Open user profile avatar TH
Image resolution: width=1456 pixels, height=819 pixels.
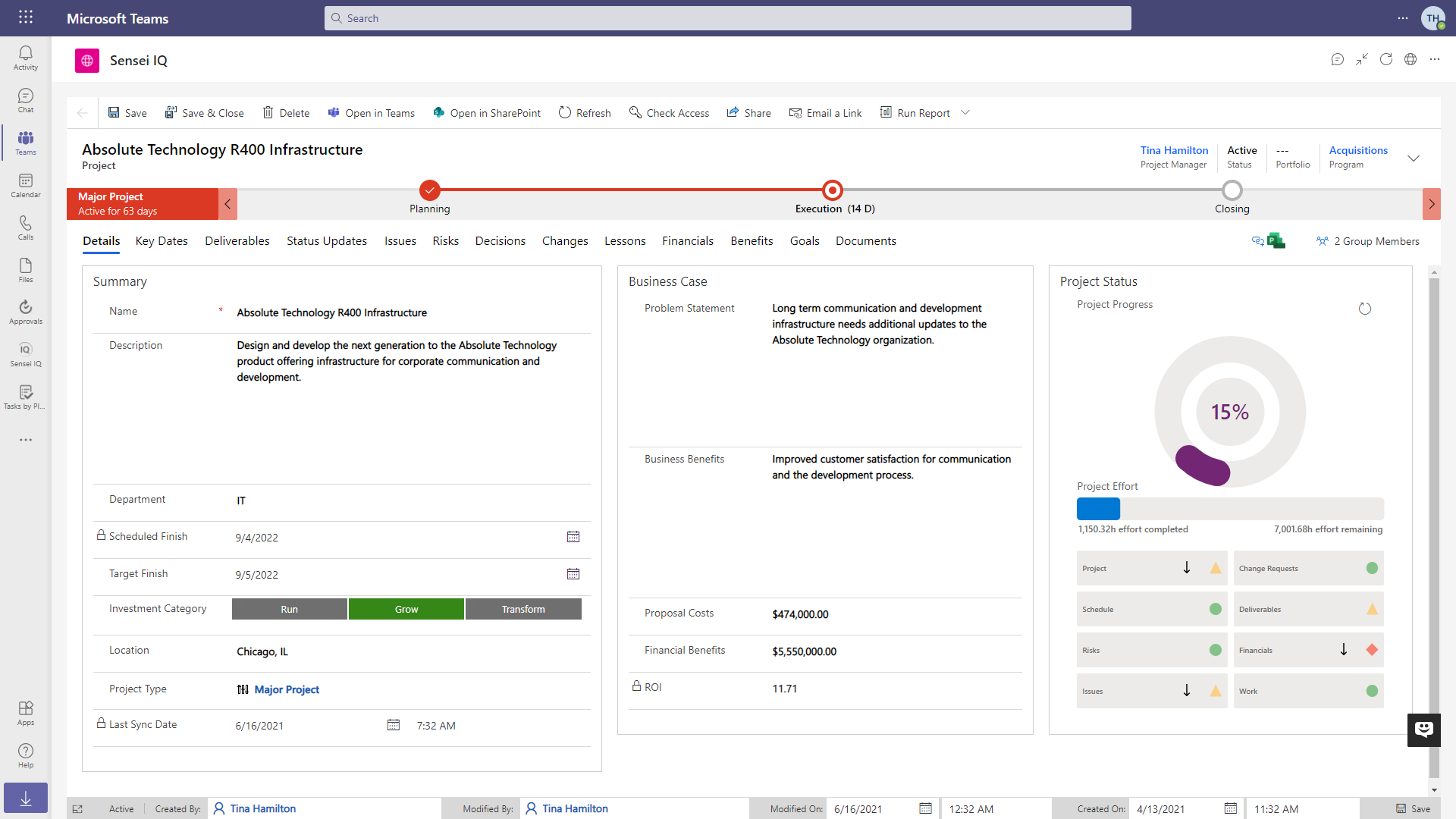point(1432,18)
